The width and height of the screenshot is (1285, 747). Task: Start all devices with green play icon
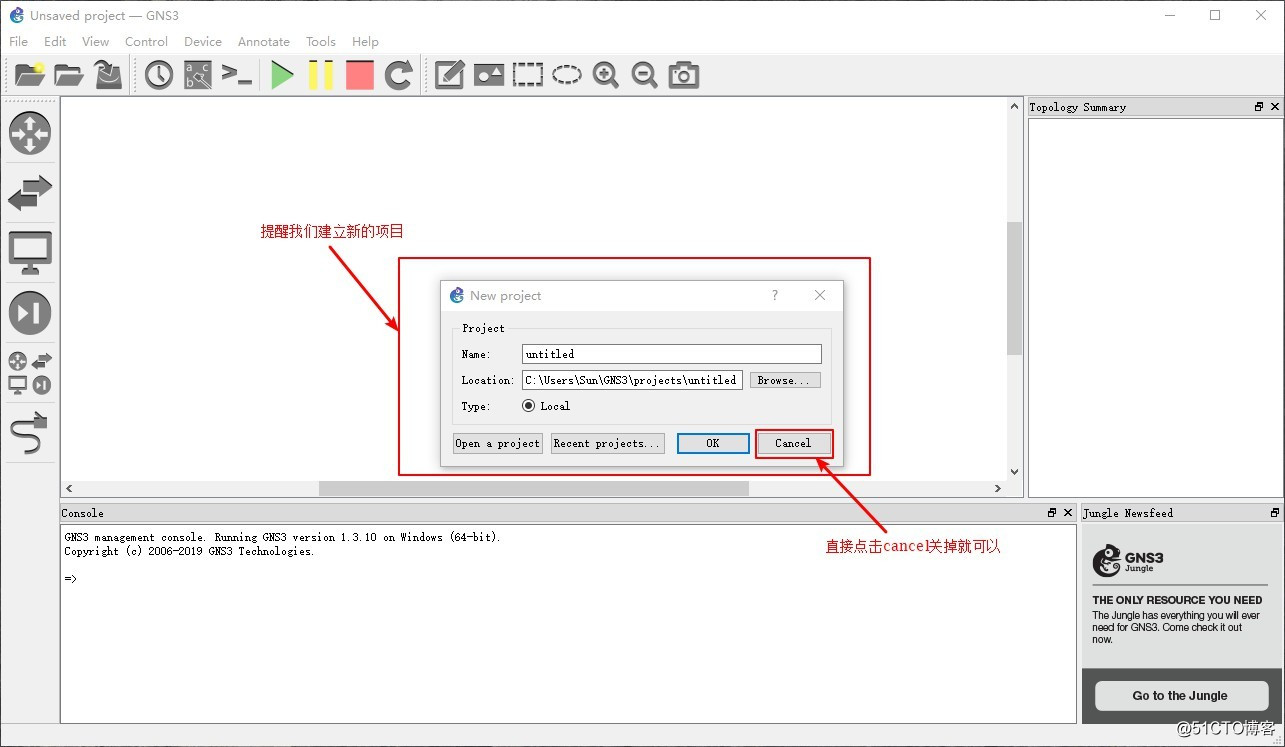tap(282, 75)
